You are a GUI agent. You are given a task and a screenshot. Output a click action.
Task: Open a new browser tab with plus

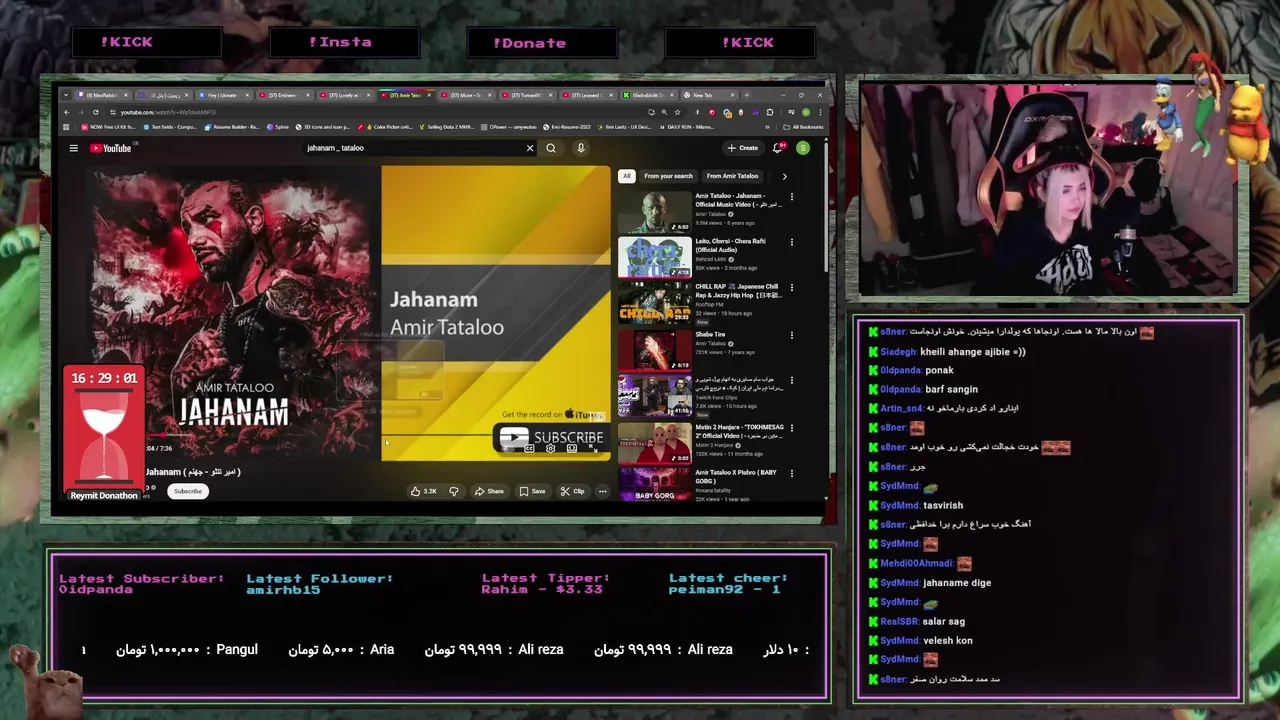tap(747, 95)
